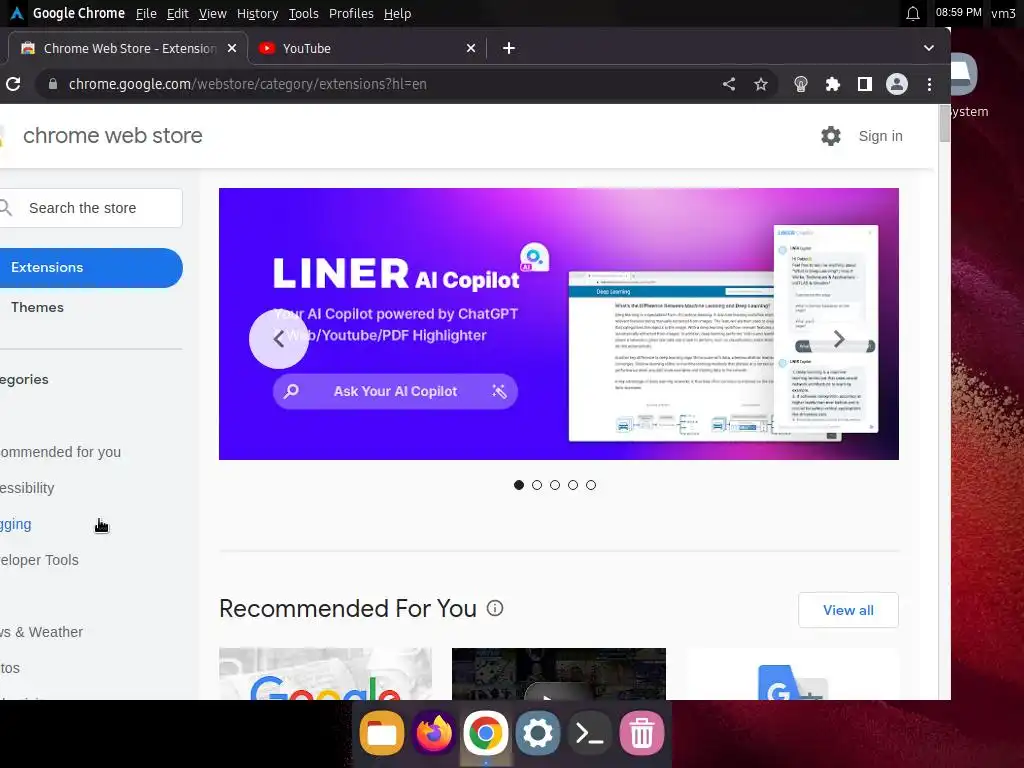The width and height of the screenshot is (1024, 768).
Task: Bookmark this page with the star icon
Action: click(x=761, y=84)
